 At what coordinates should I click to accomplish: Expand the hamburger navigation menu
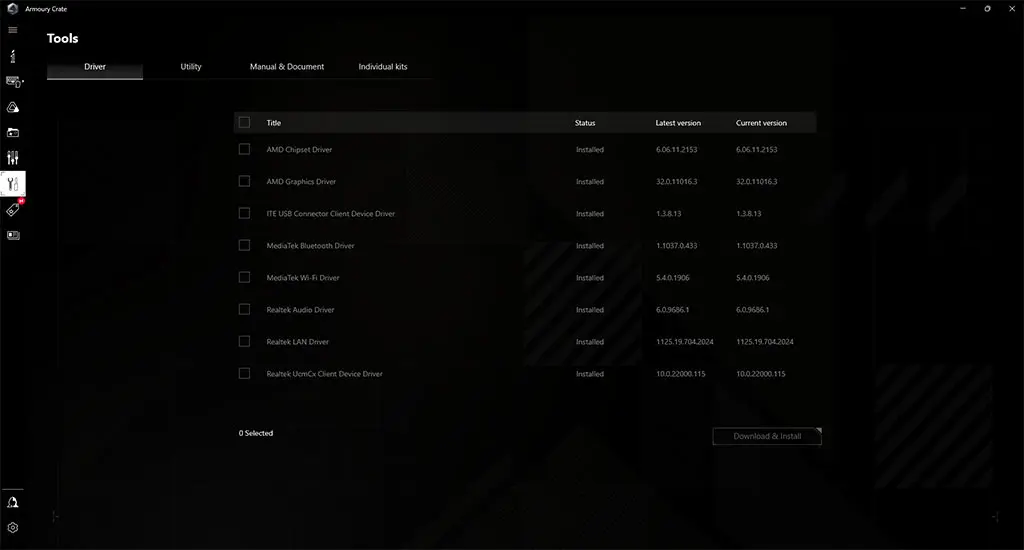13,30
